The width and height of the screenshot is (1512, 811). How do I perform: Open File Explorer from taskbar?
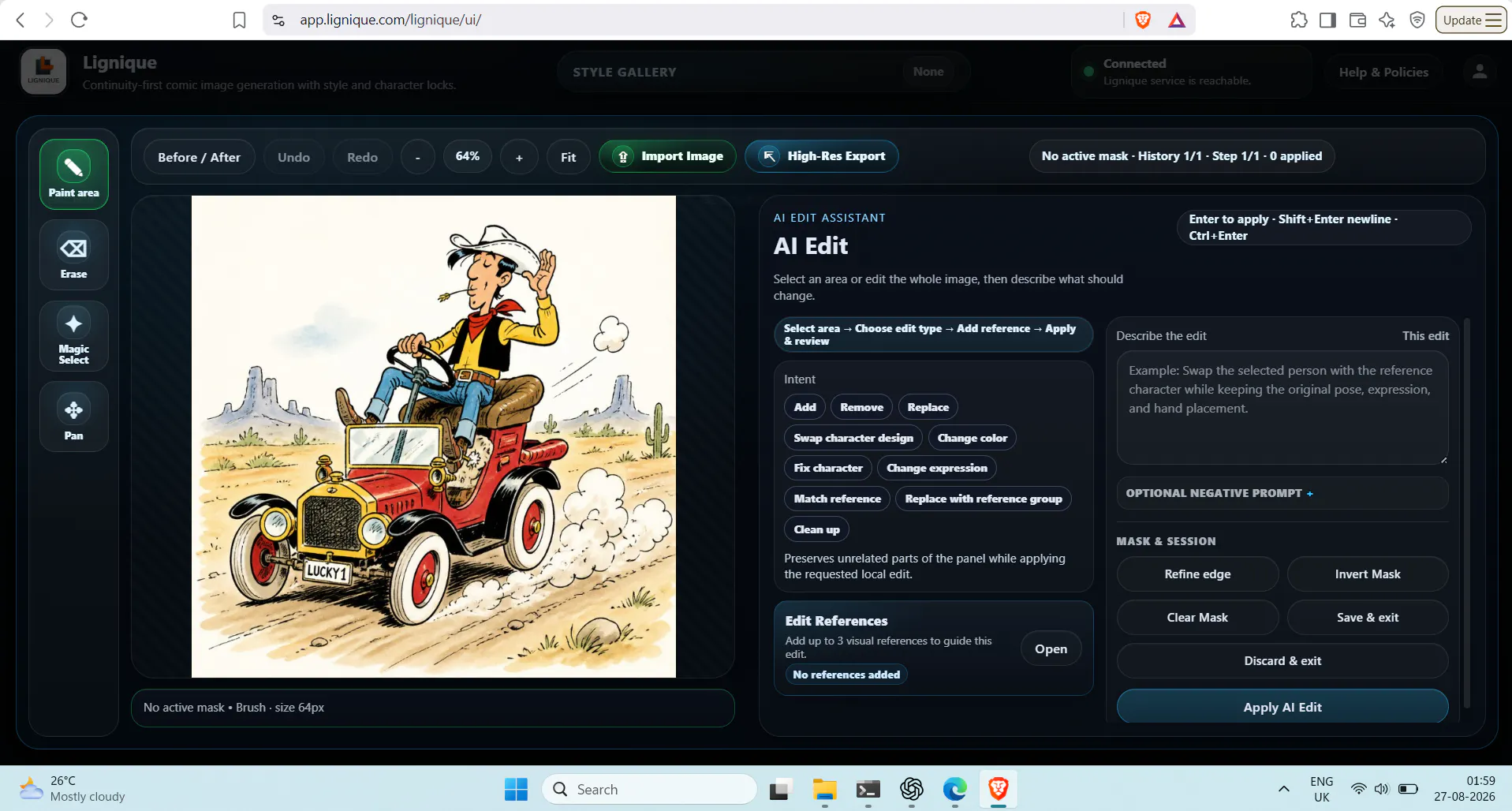pyautogui.click(x=825, y=789)
